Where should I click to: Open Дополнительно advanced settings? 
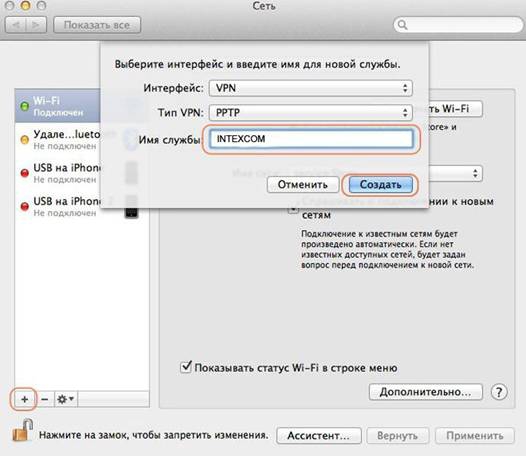pos(425,392)
